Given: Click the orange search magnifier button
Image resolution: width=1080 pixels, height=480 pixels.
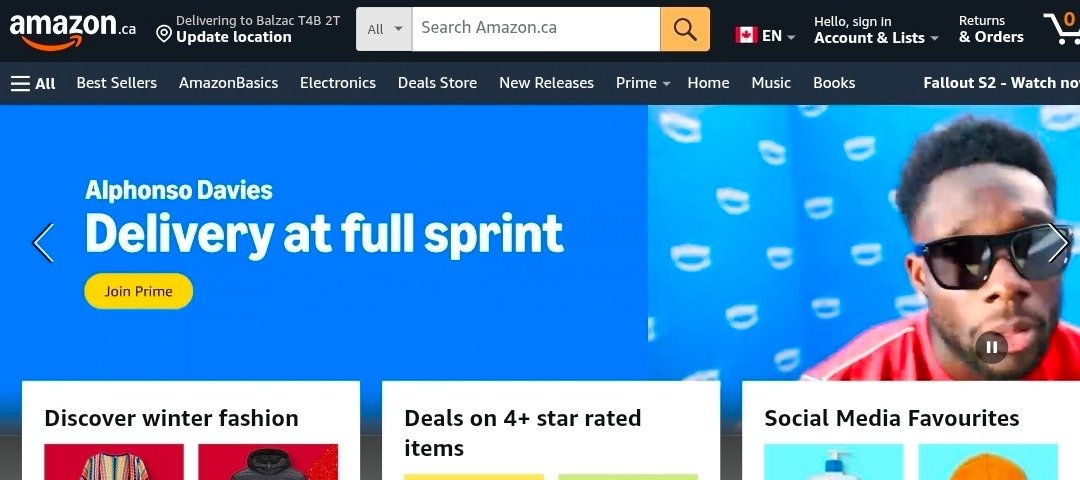Looking at the screenshot, I should click(x=685, y=29).
